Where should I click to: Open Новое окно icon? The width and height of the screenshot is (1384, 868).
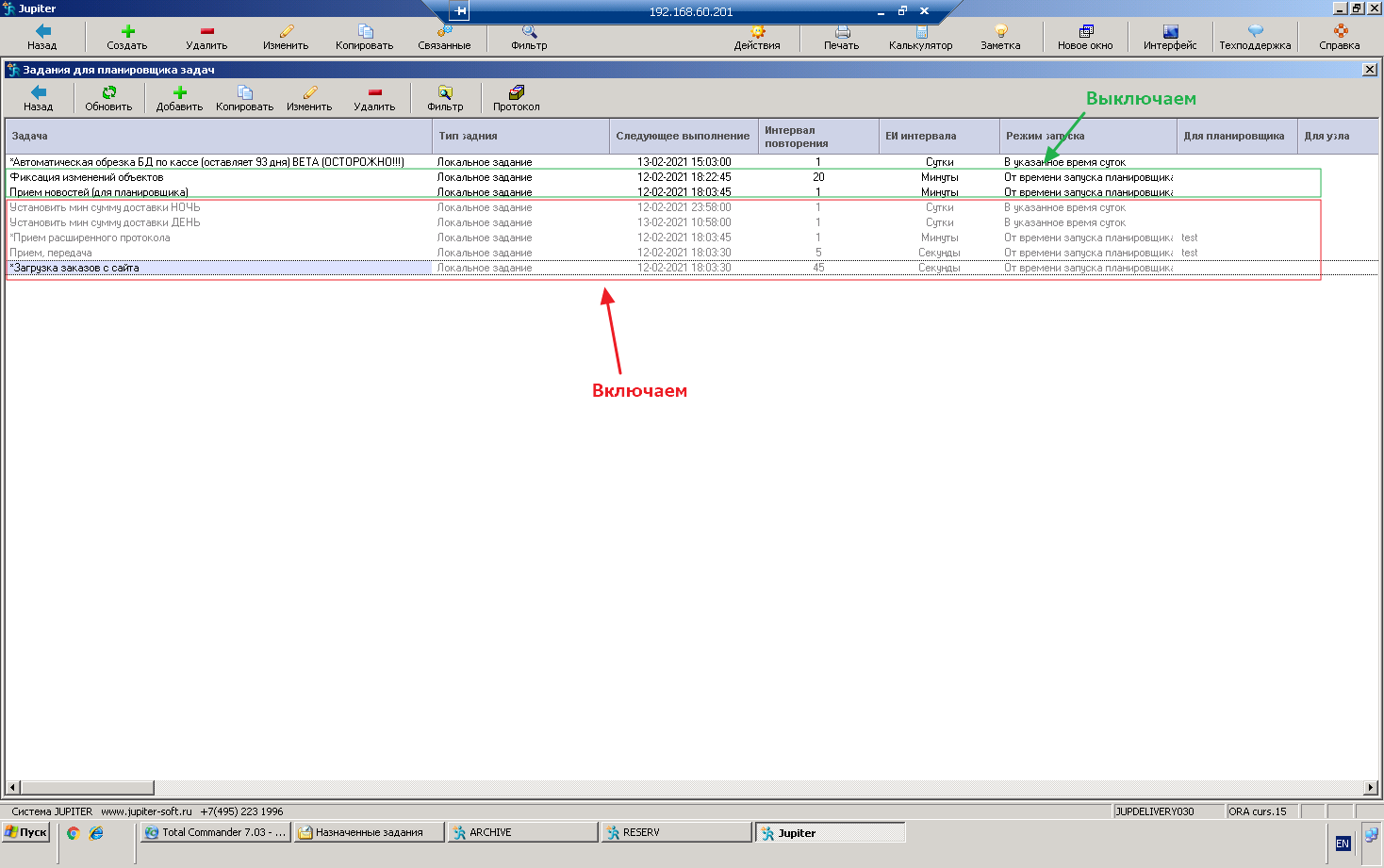point(1086,31)
